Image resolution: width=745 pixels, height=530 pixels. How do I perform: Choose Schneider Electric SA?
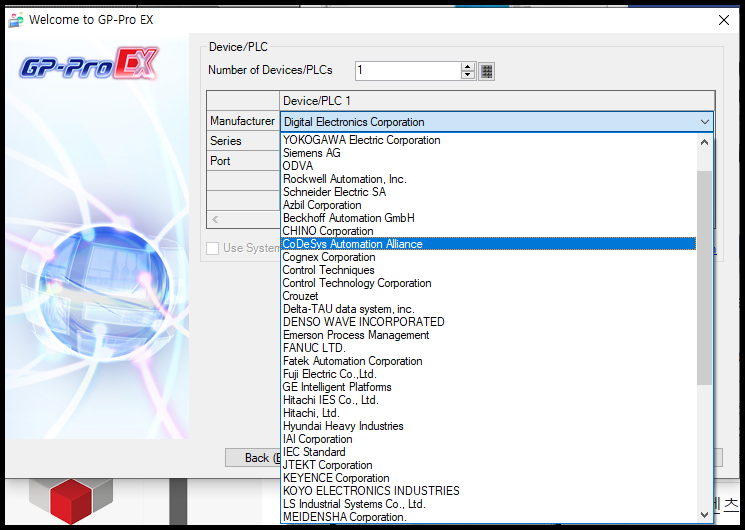coord(488,192)
